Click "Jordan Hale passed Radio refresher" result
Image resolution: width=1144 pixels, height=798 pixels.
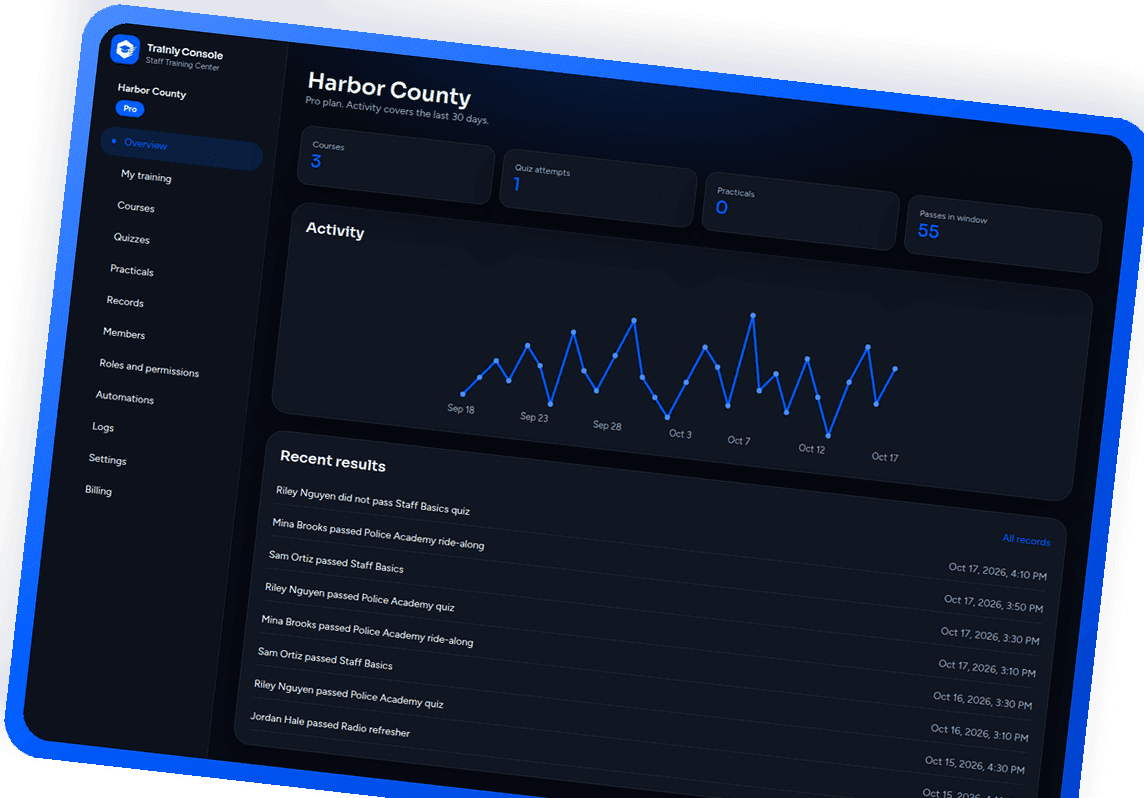pyautogui.click(x=330, y=724)
